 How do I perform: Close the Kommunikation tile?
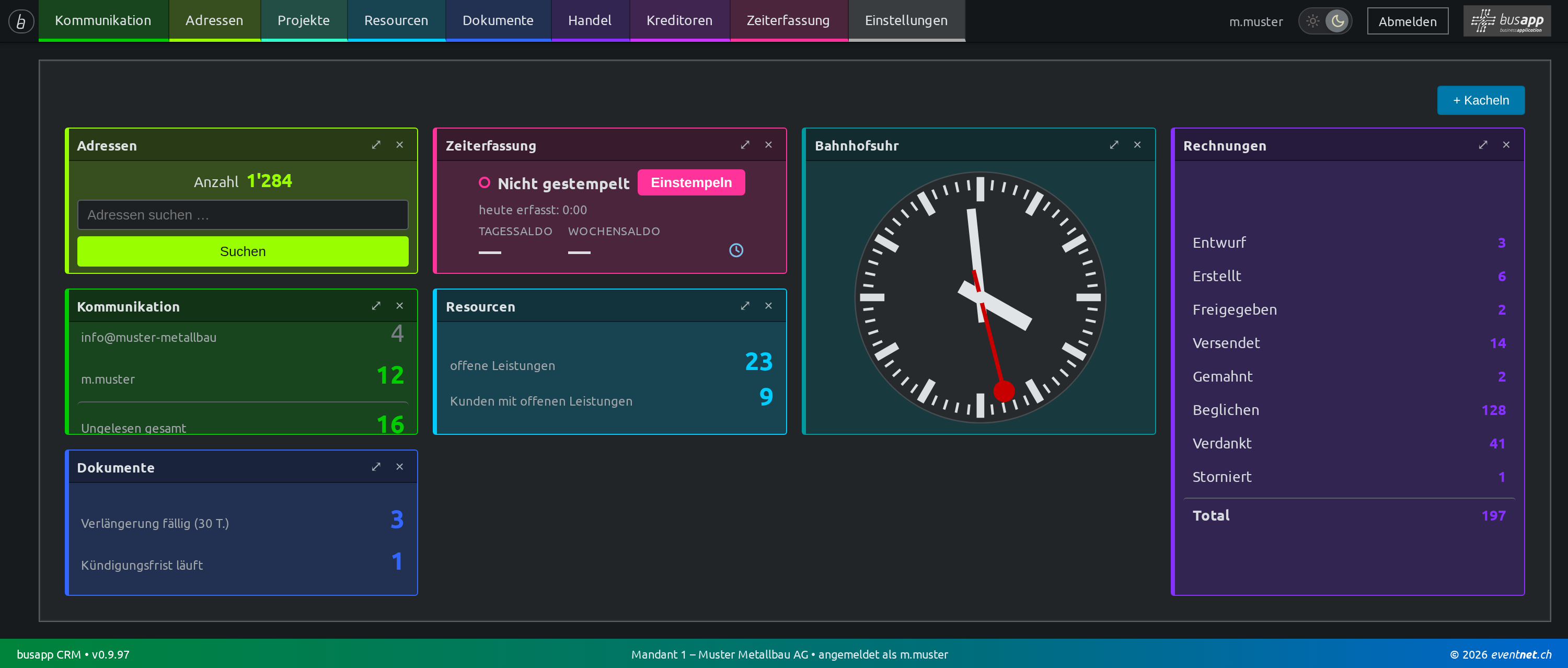pos(399,306)
